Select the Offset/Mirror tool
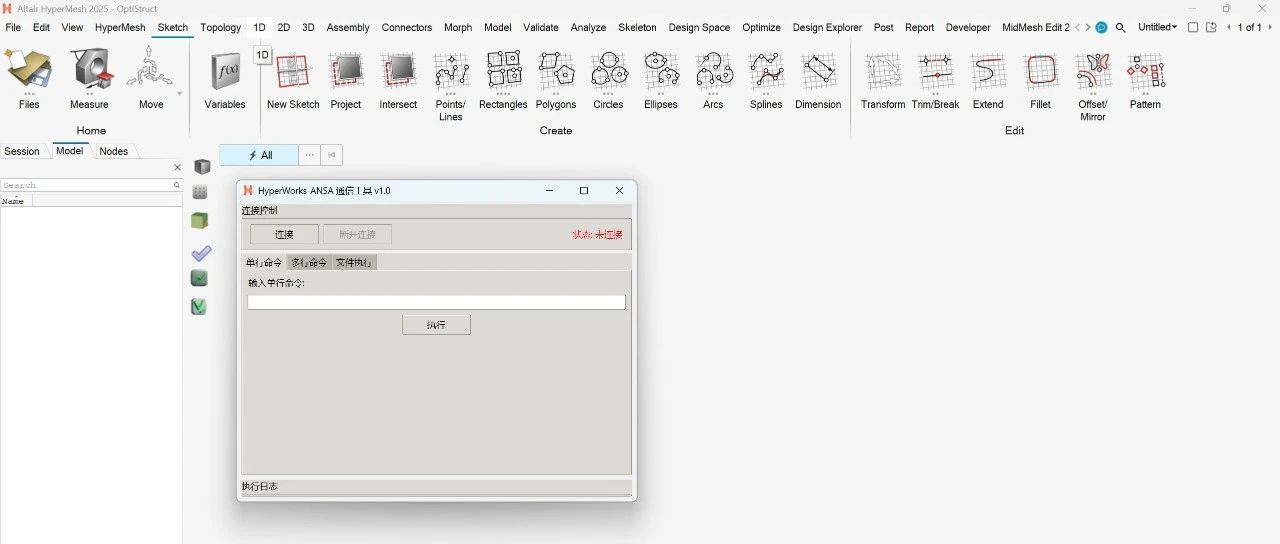1280x544 pixels. pos(1093,86)
